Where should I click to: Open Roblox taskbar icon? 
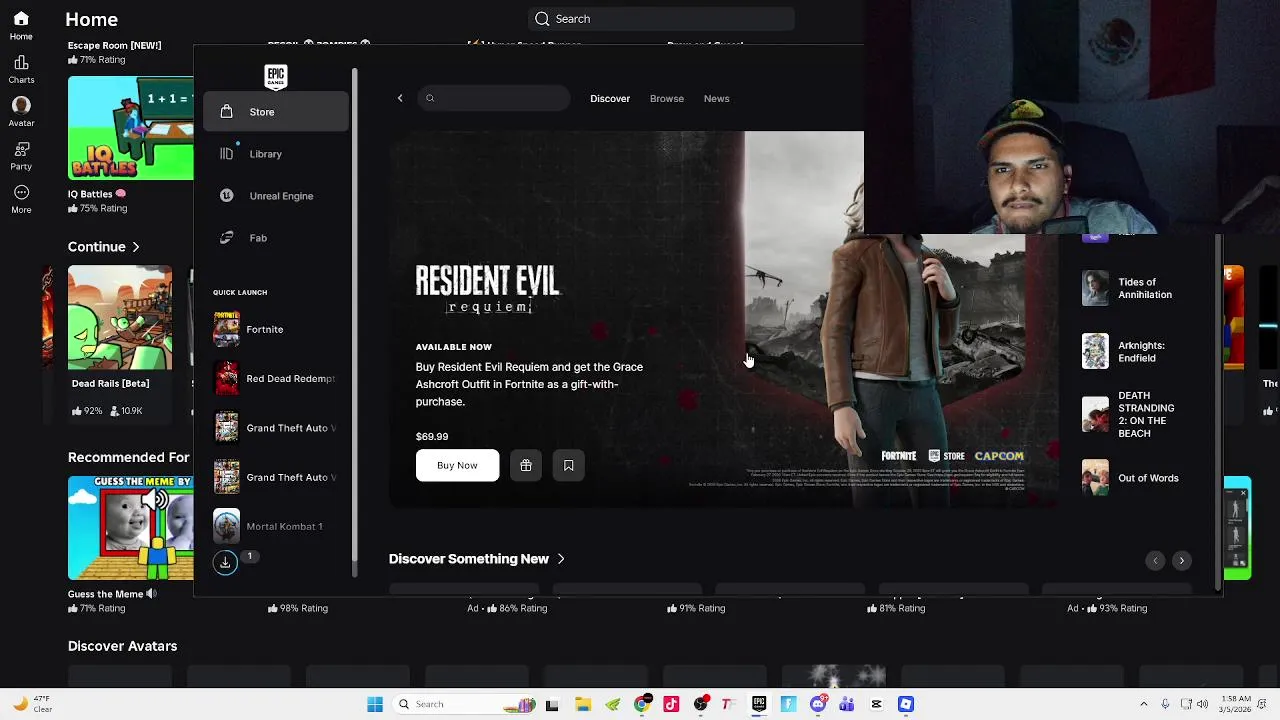pos(906,704)
